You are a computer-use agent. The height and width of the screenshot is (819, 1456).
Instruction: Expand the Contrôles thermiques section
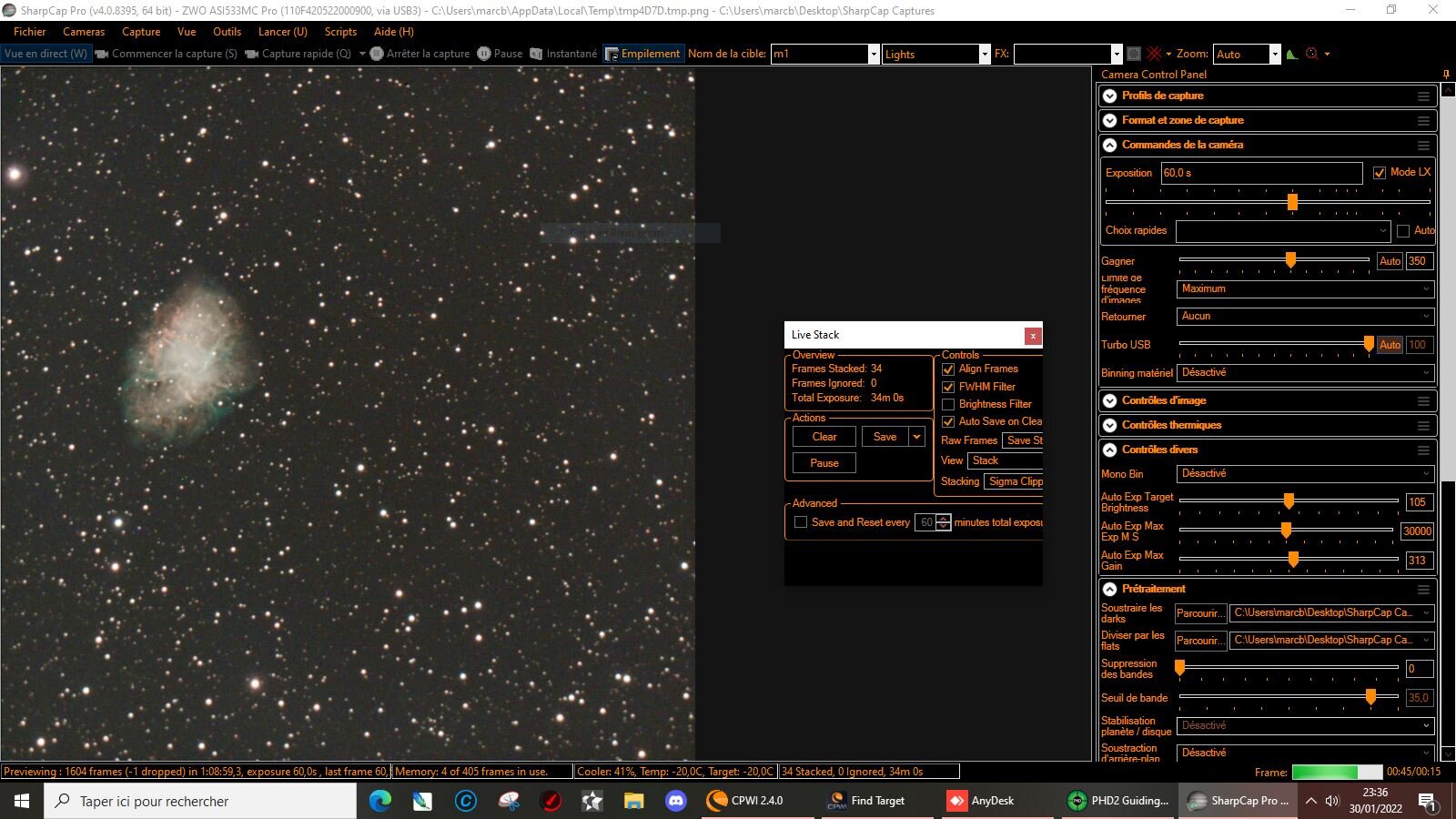[1109, 426]
